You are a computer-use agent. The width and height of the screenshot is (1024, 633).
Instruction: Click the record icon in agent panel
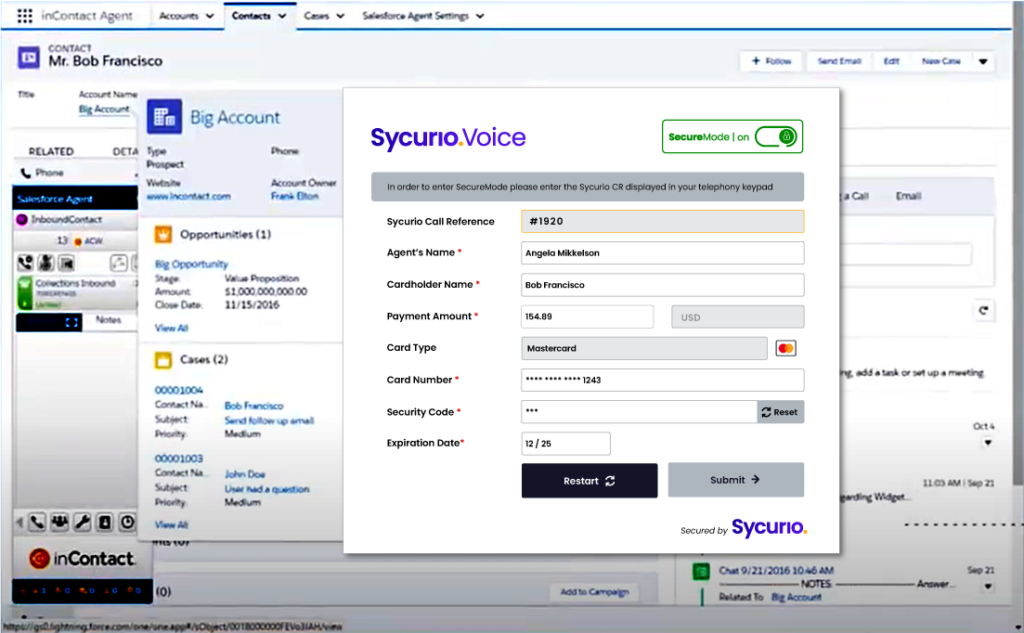pyautogui.click(x=66, y=263)
